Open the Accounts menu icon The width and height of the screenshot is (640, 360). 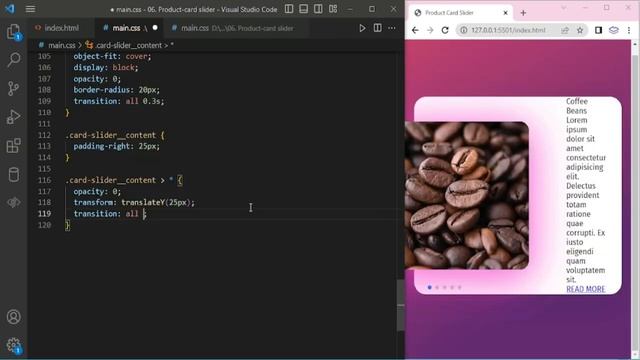pyautogui.click(x=13, y=317)
